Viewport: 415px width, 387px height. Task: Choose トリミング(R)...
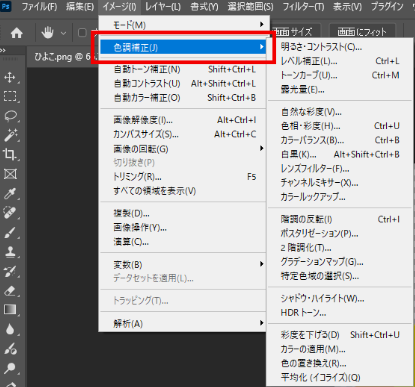pyautogui.click(x=183, y=177)
